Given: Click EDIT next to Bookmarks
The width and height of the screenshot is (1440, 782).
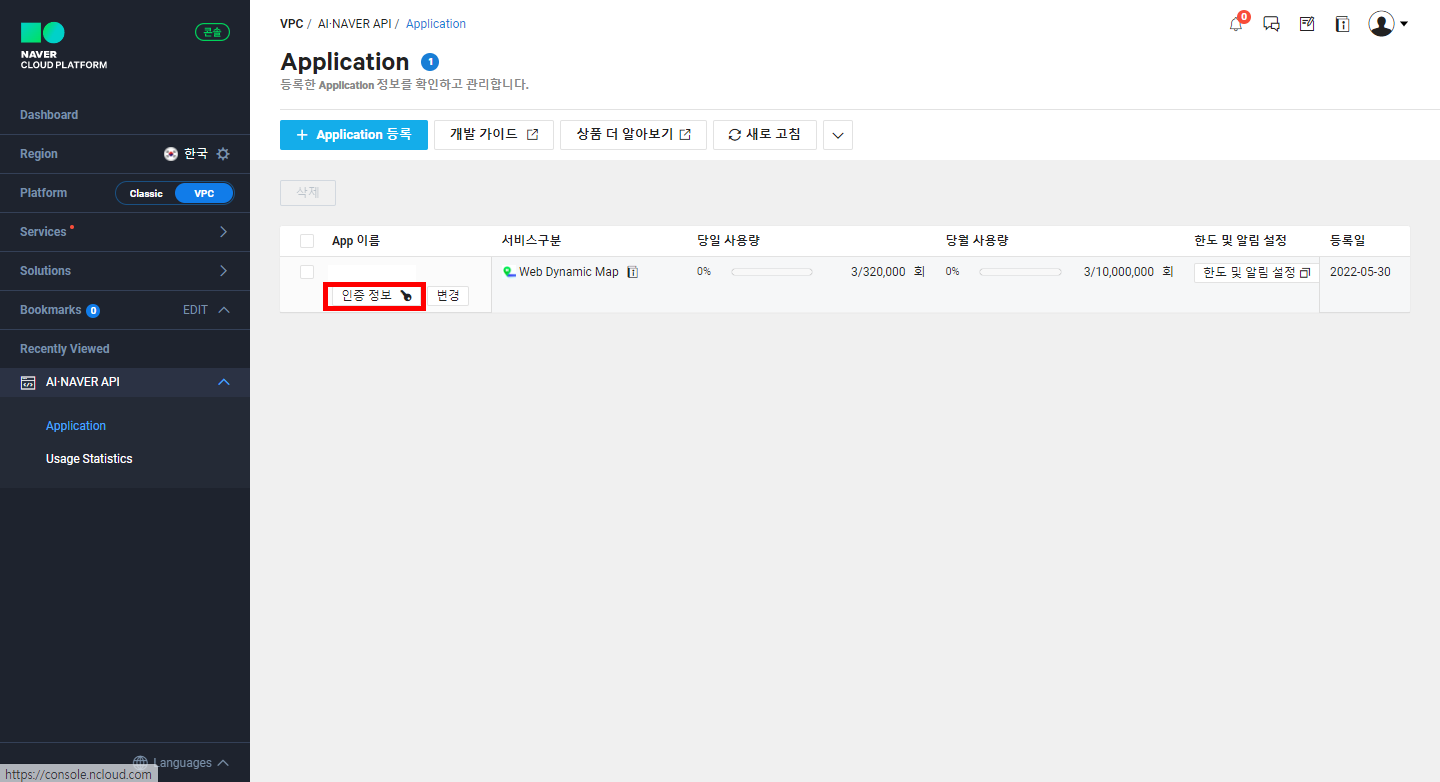Looking at the screenshot, I should [195, 310].
